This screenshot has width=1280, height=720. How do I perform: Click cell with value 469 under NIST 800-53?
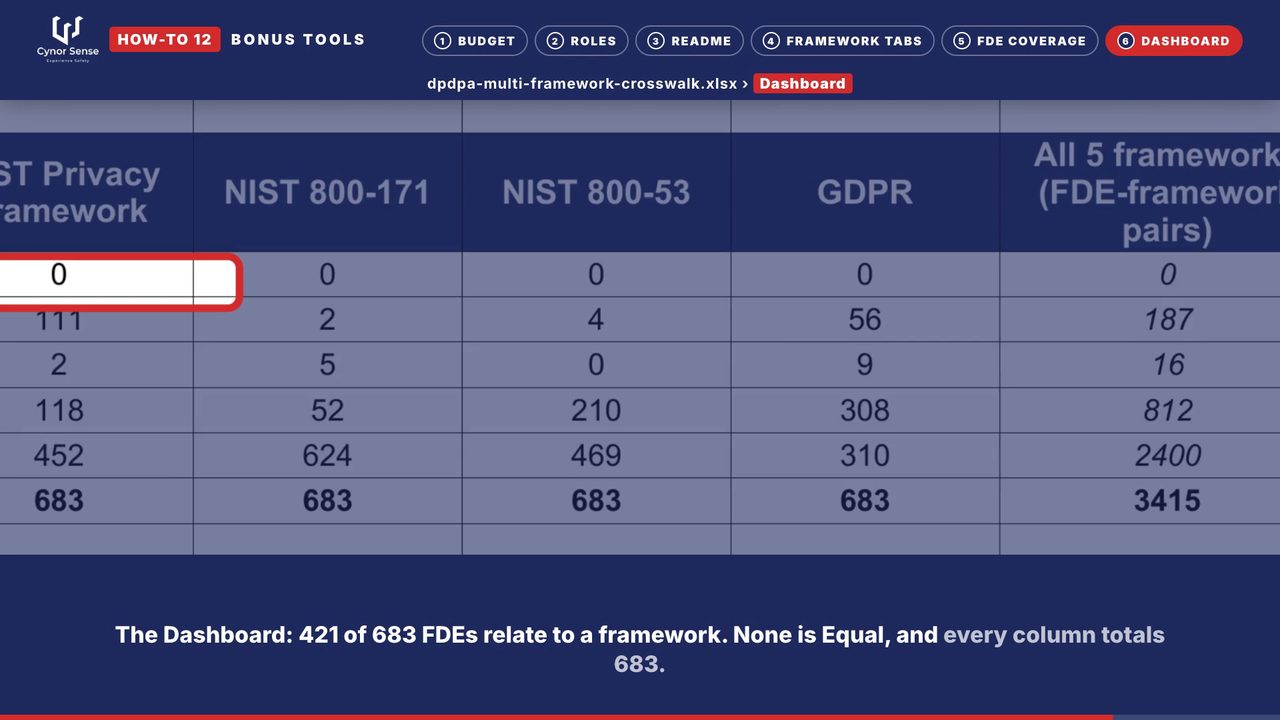tap(596, 455)
